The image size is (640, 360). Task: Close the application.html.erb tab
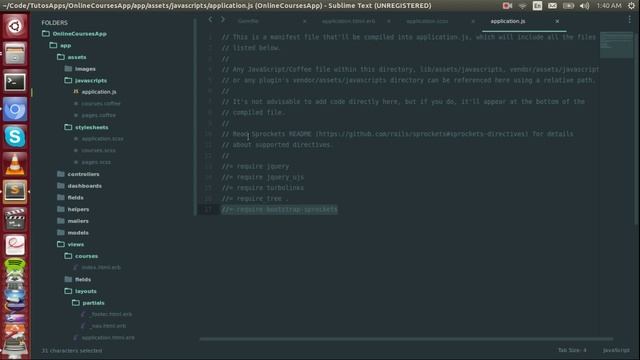[389, 21]
